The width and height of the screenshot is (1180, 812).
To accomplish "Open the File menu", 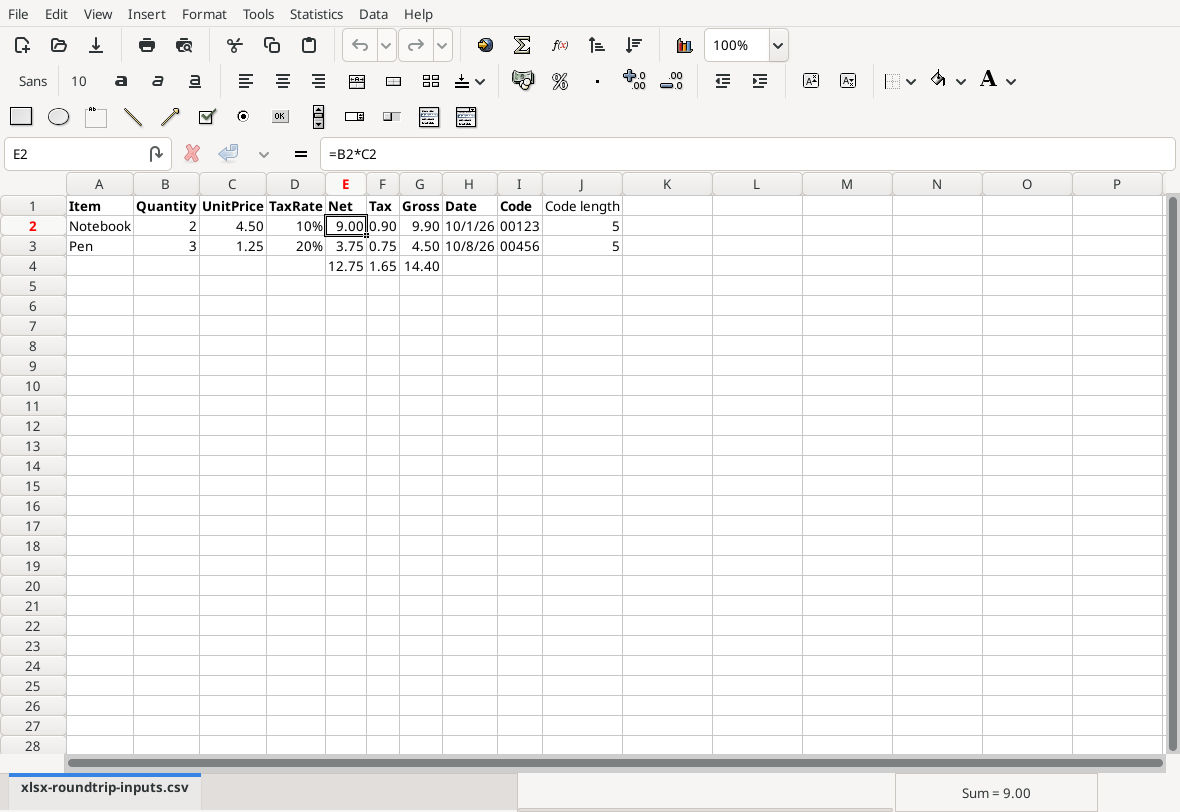I will pos(17,14).
